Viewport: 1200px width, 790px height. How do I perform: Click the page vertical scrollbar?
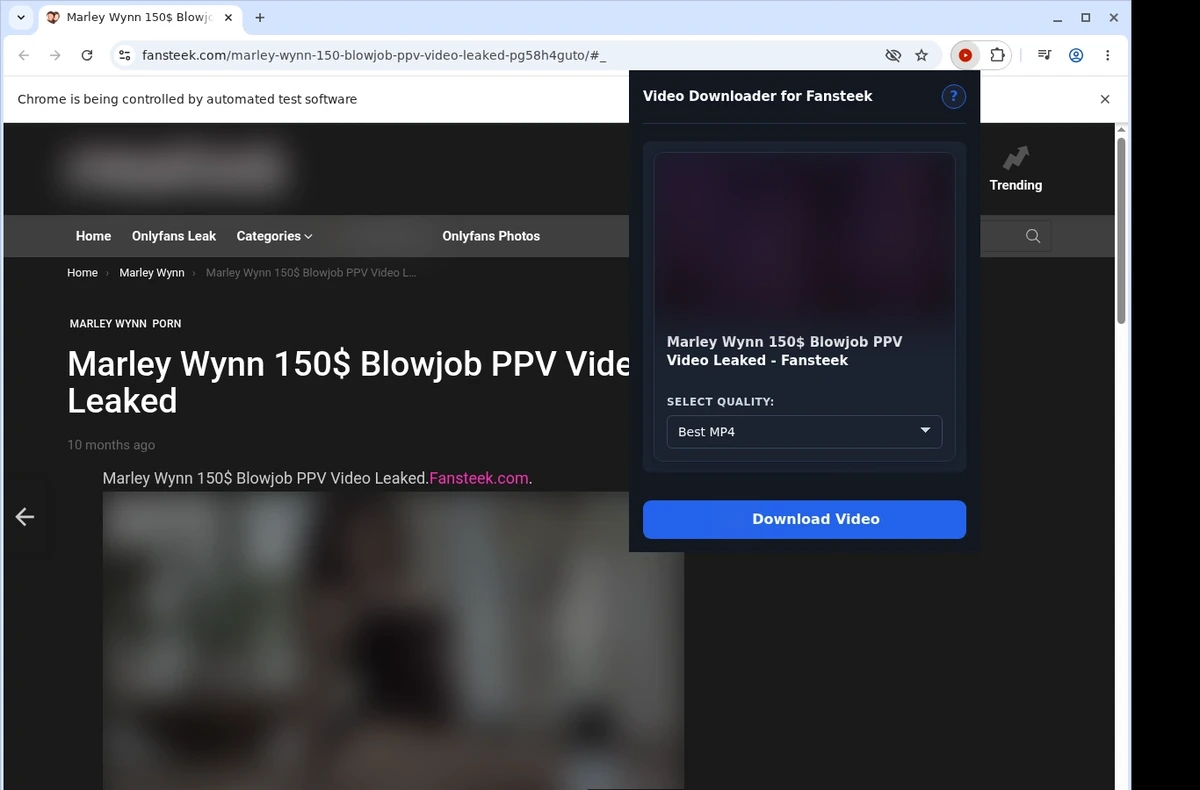[x=1121, y=230]
